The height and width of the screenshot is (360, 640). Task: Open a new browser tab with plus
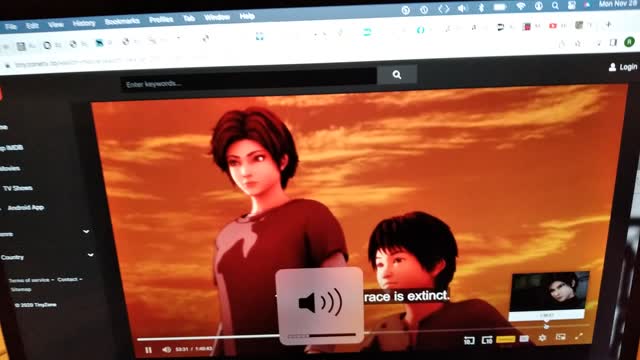tap(608, 24)
